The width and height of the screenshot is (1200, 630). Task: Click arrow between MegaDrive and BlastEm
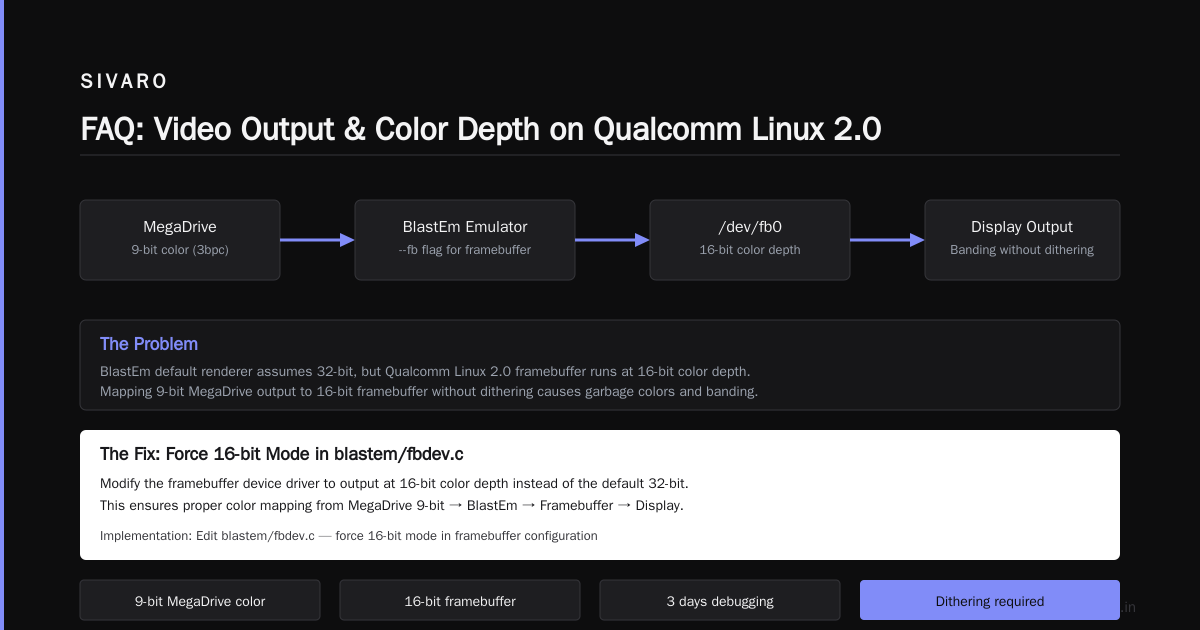[x=317, y=240]
